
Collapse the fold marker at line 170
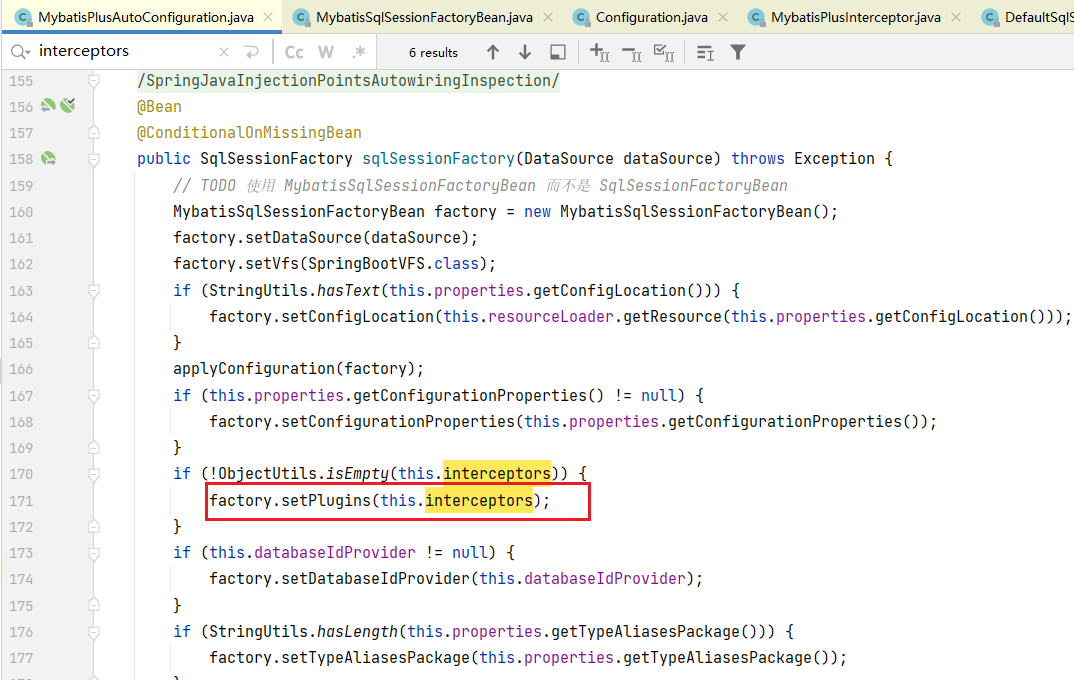(93, 474)
